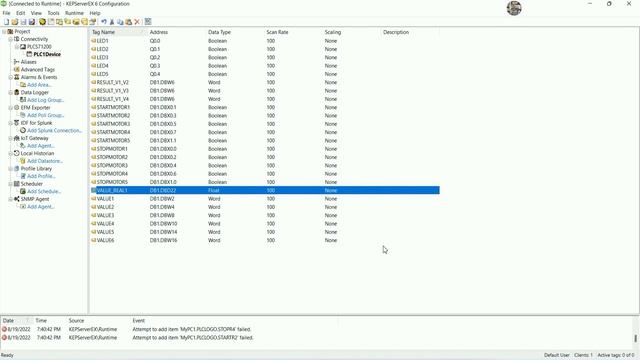Click the Open Project toolbar icon
640x360 pixels.
[x=15, y=22]
